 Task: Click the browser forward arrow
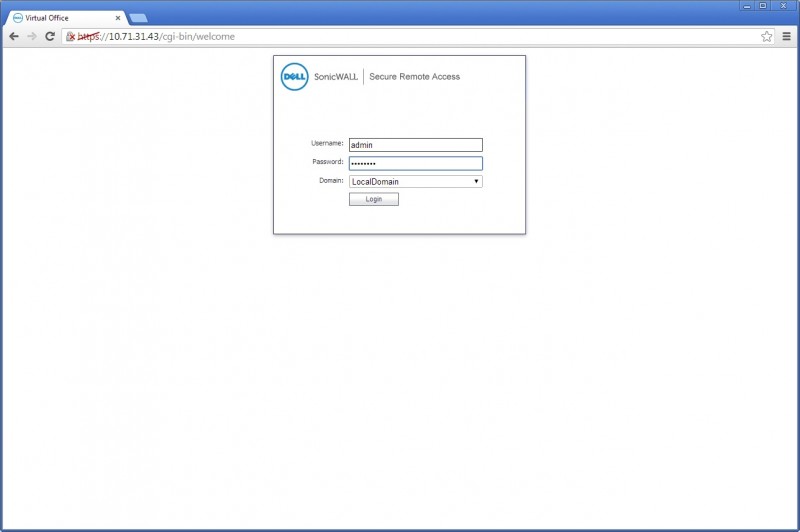tap(32, 36)
